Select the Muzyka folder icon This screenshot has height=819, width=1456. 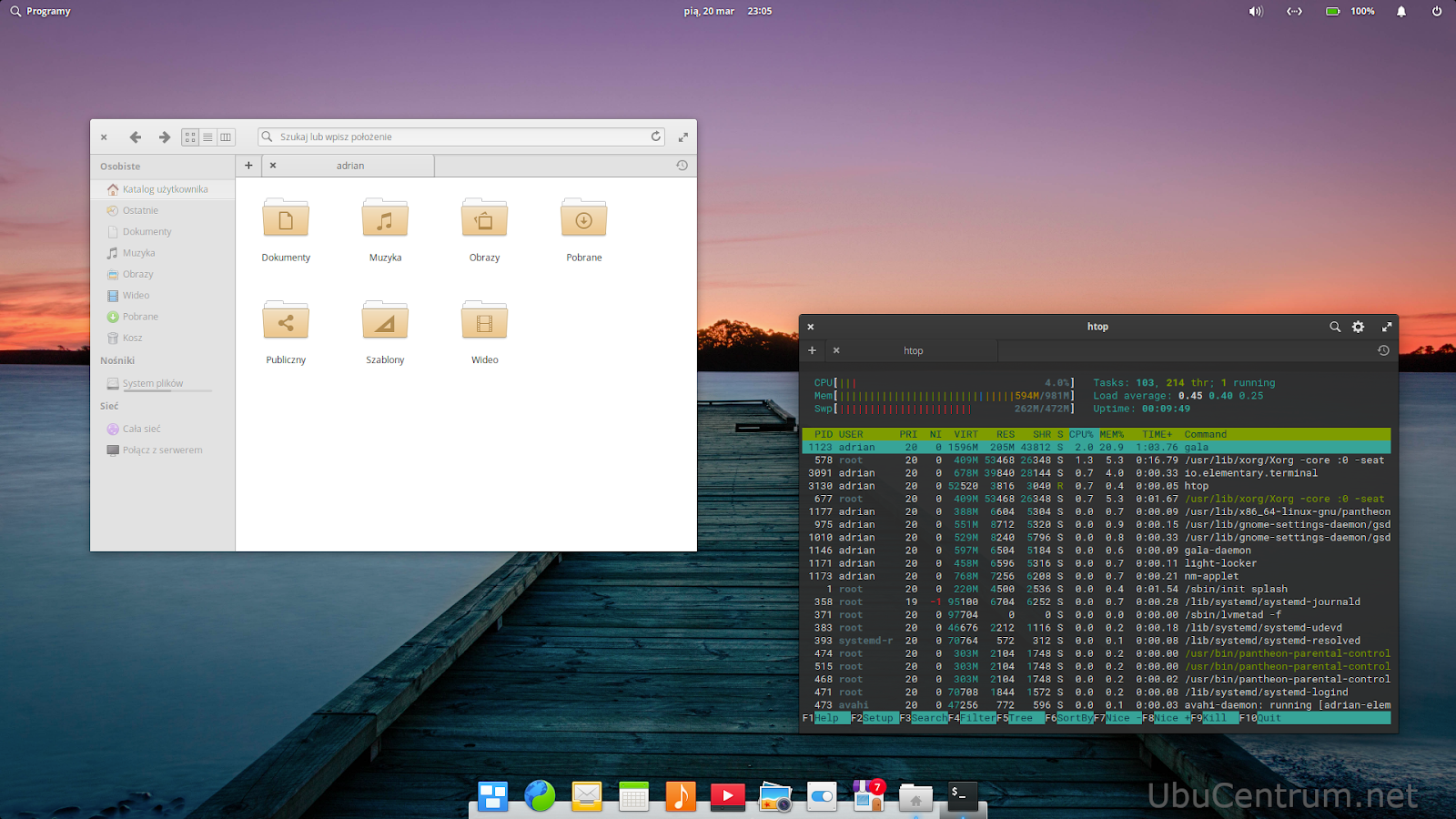pyautogui.click(x=385, y=218)
